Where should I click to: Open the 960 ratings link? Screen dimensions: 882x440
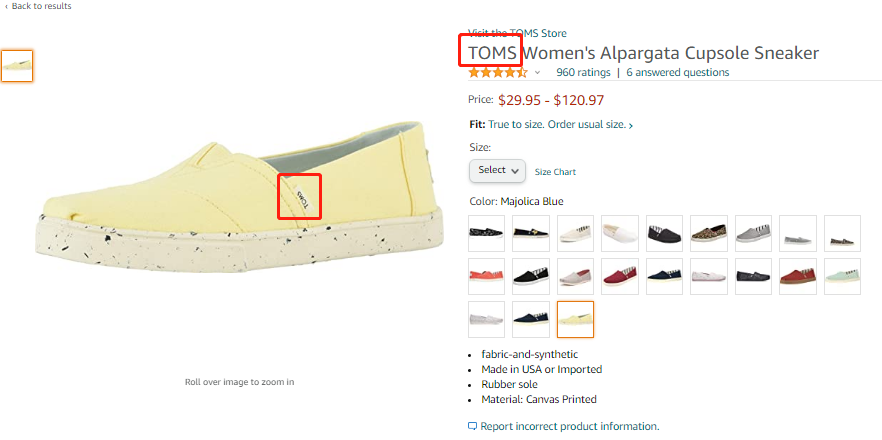pyautogui.click(x=583, y=72)
